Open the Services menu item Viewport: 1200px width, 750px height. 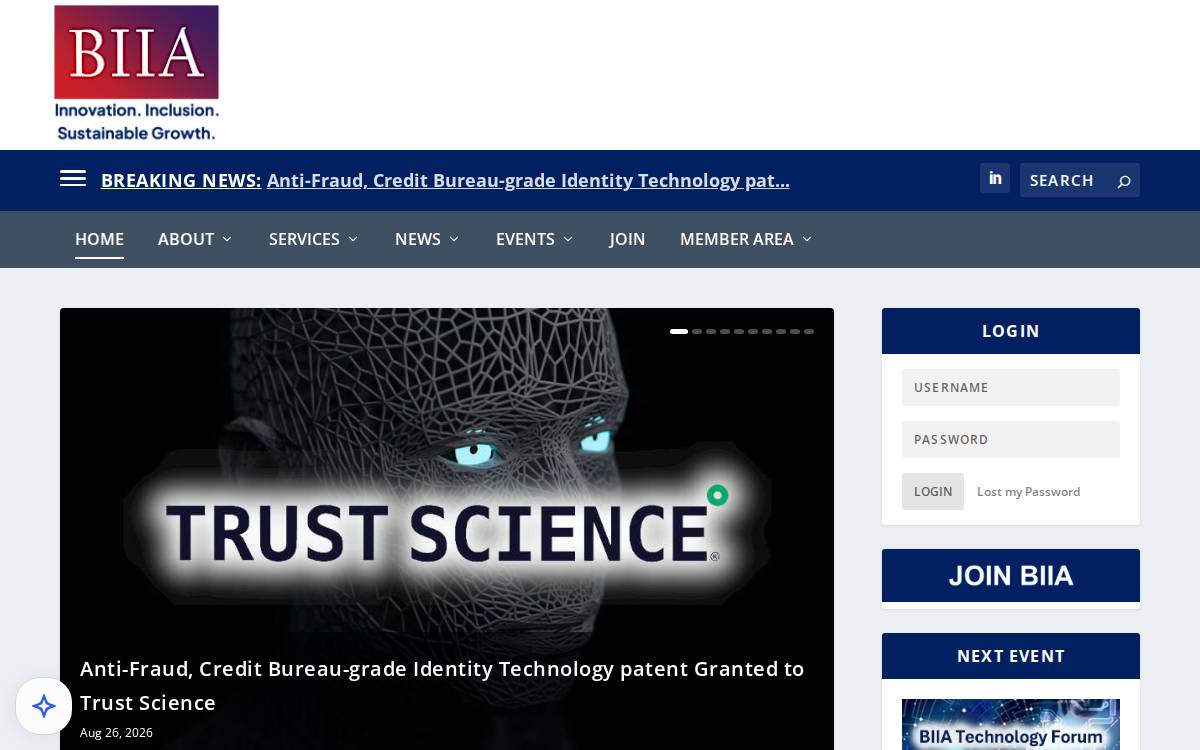304,239
